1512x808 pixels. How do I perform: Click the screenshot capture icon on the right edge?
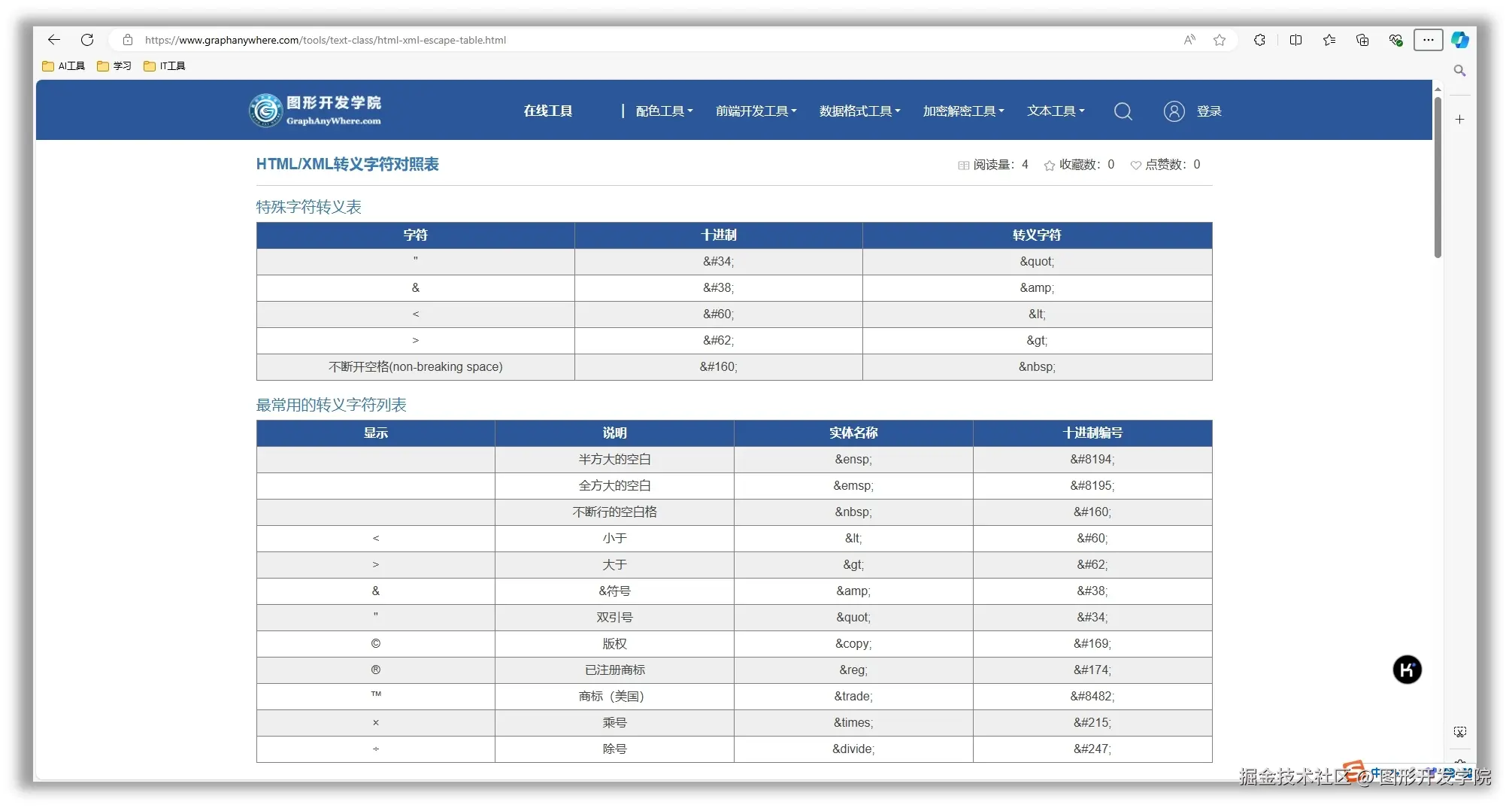tap(1459, 731)
